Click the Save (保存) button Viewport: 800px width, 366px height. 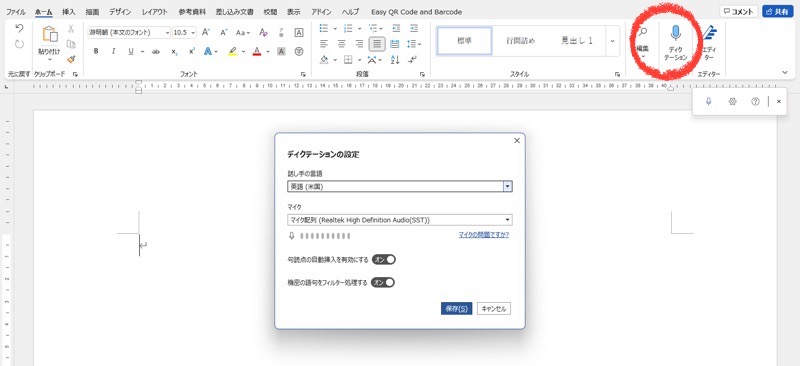456,308
